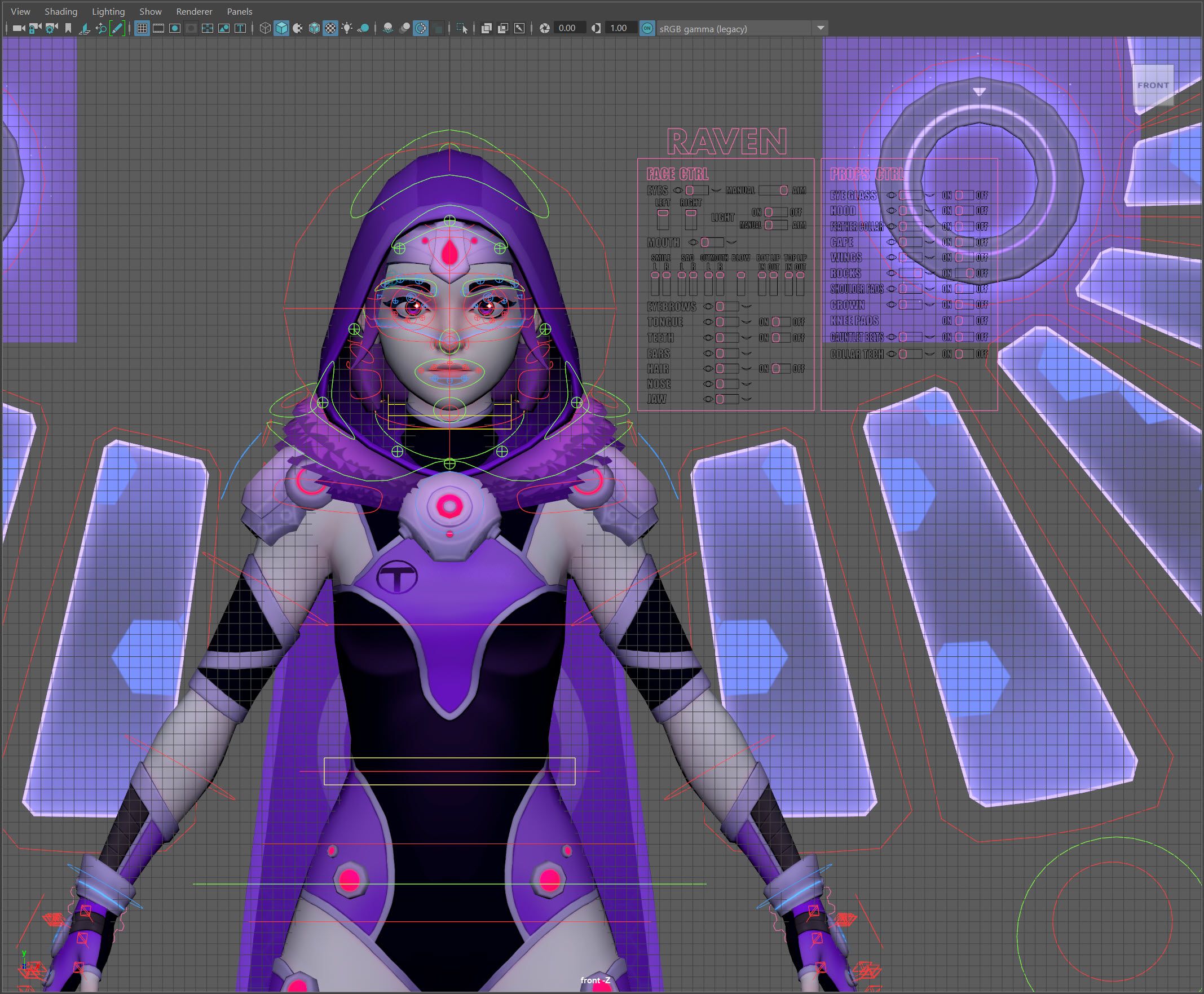Open the View menu
Viewport: 1204px width, 994px height.
click(x=21, y=11)
